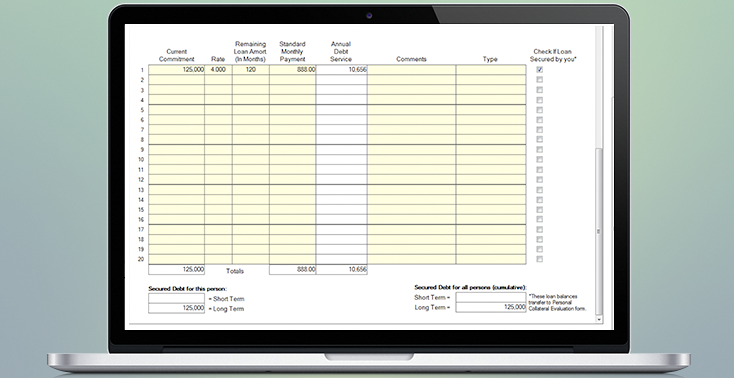Viewport: 734px width, 378px height.
Task: Click the Type field in row 1
Action: 491,70
